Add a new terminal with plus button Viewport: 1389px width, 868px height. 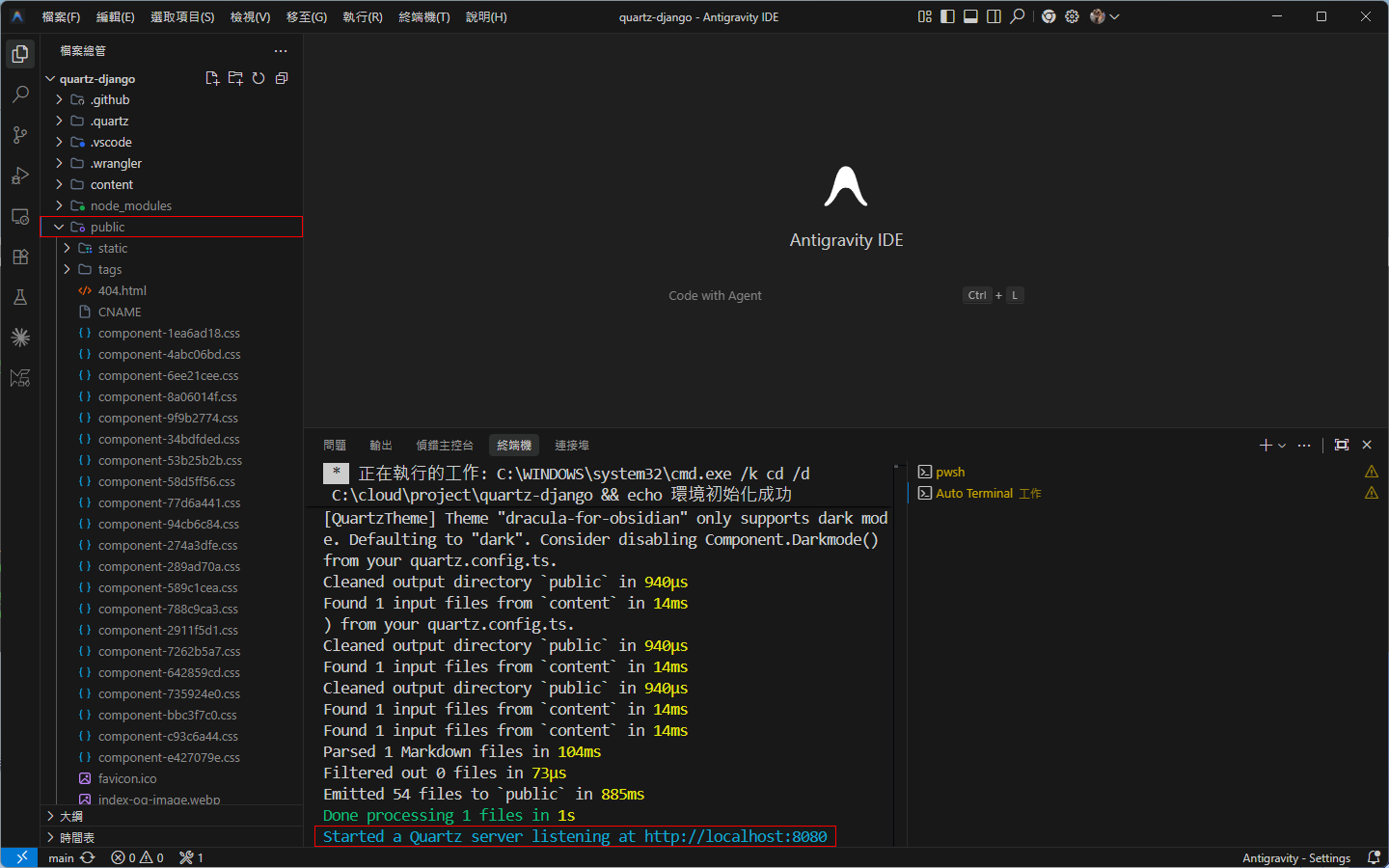(1266, 445)
